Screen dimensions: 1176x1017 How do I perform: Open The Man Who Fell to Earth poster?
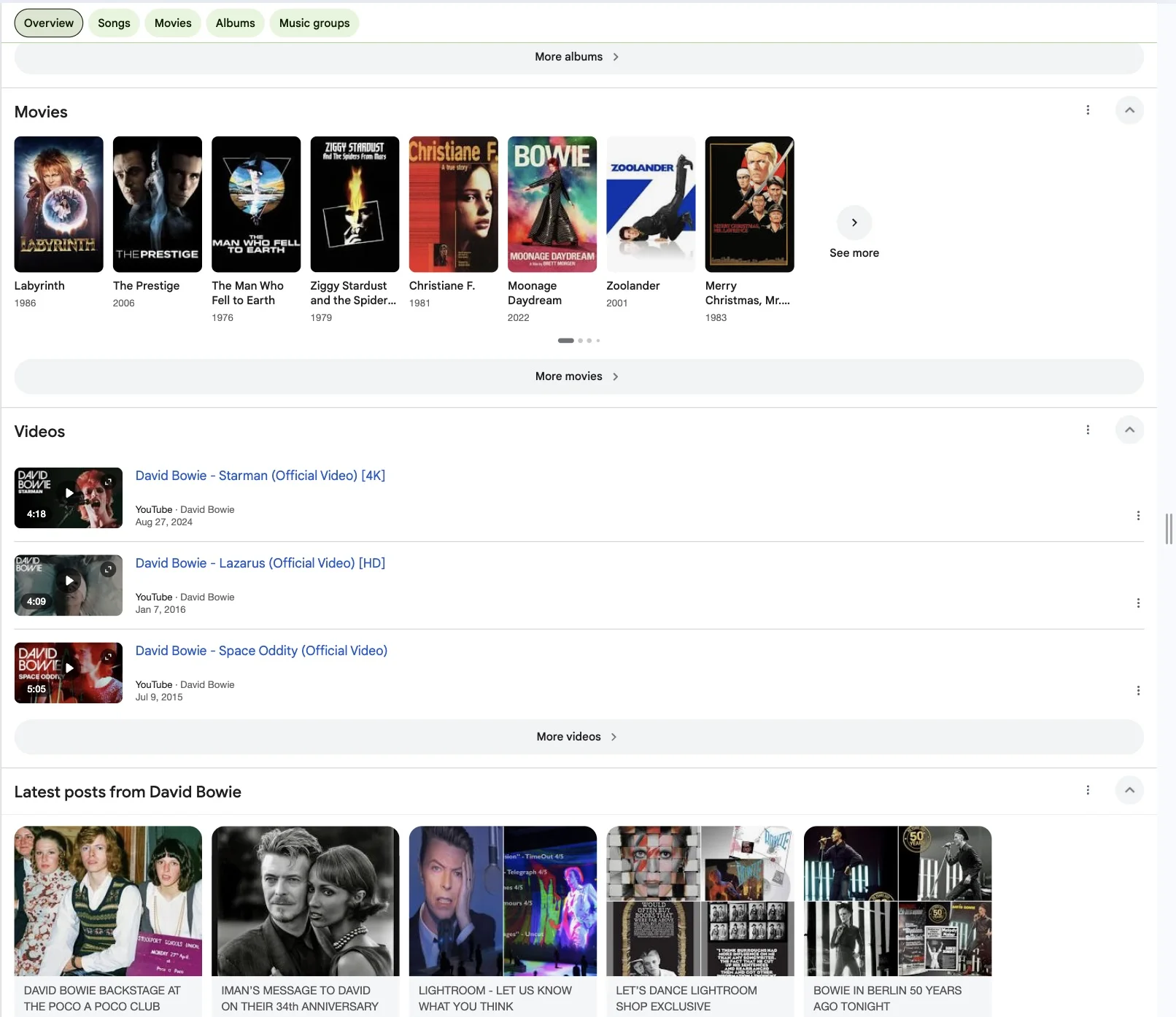pyautogui.click(x=256, y=204)
